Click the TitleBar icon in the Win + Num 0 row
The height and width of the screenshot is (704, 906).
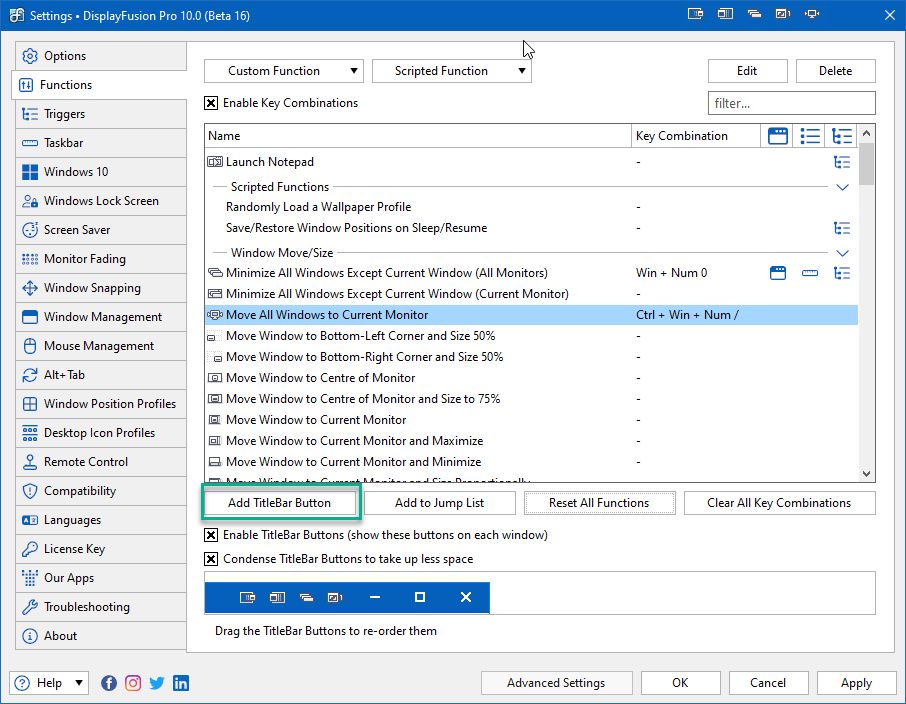pyautogui.click(x=778, y=273)
